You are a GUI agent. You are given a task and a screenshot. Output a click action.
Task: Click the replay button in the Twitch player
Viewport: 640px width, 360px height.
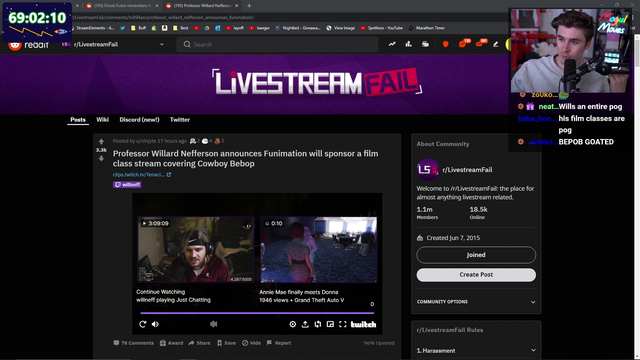(x=142, y=324)
